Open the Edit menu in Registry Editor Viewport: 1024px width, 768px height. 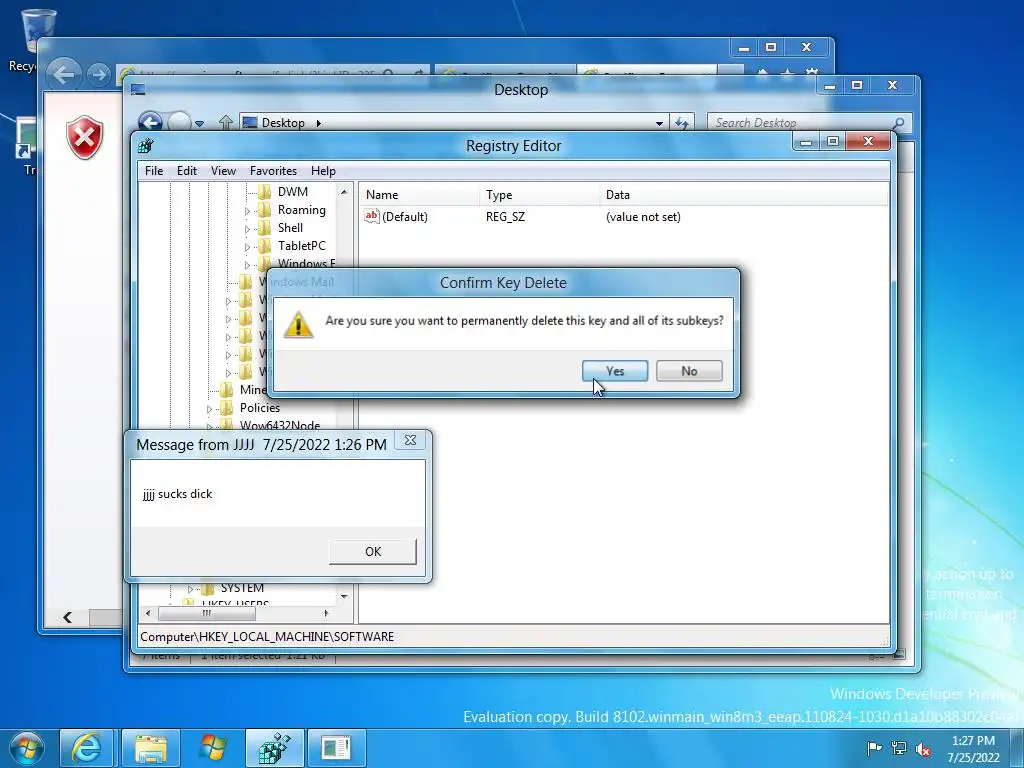pyautogui.click(x=187, y=170)
